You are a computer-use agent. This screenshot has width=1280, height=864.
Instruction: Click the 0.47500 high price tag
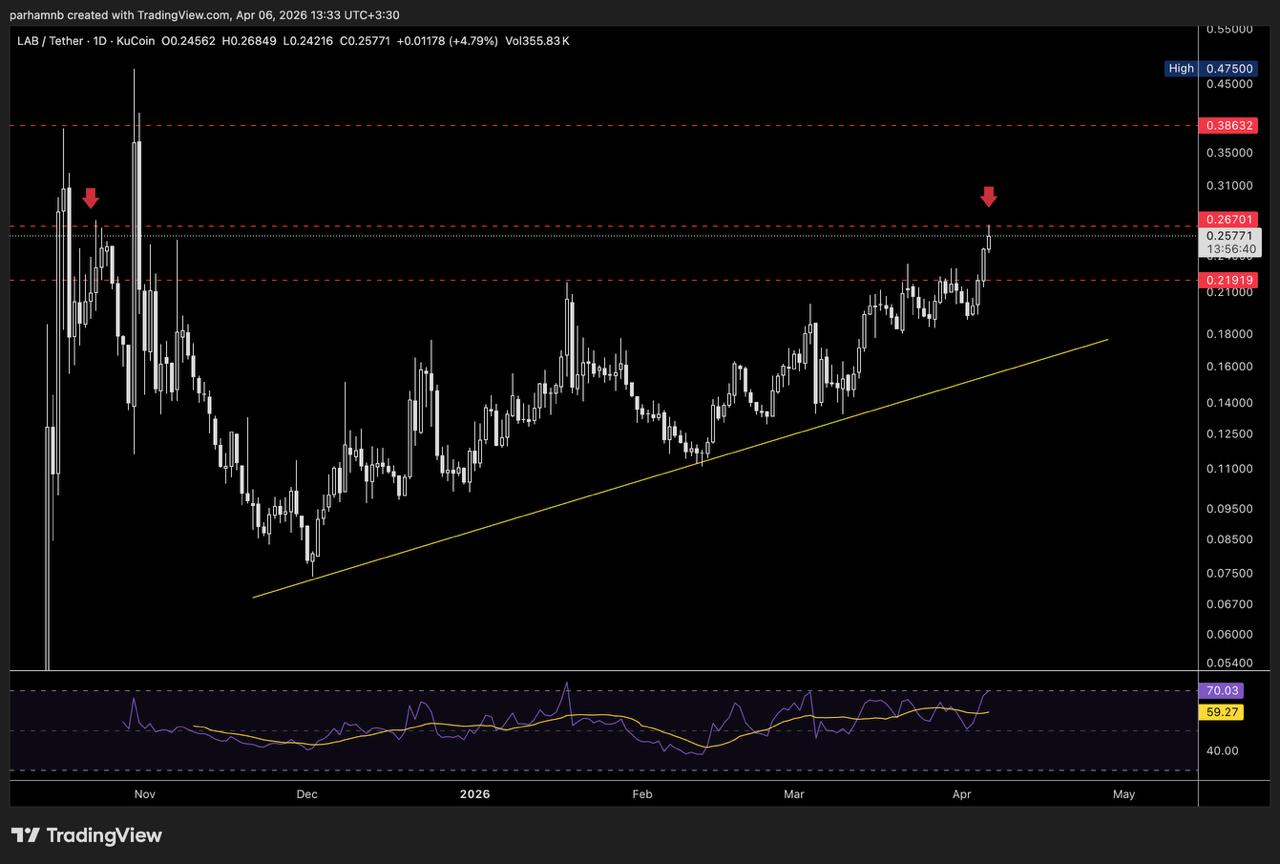1230,69
